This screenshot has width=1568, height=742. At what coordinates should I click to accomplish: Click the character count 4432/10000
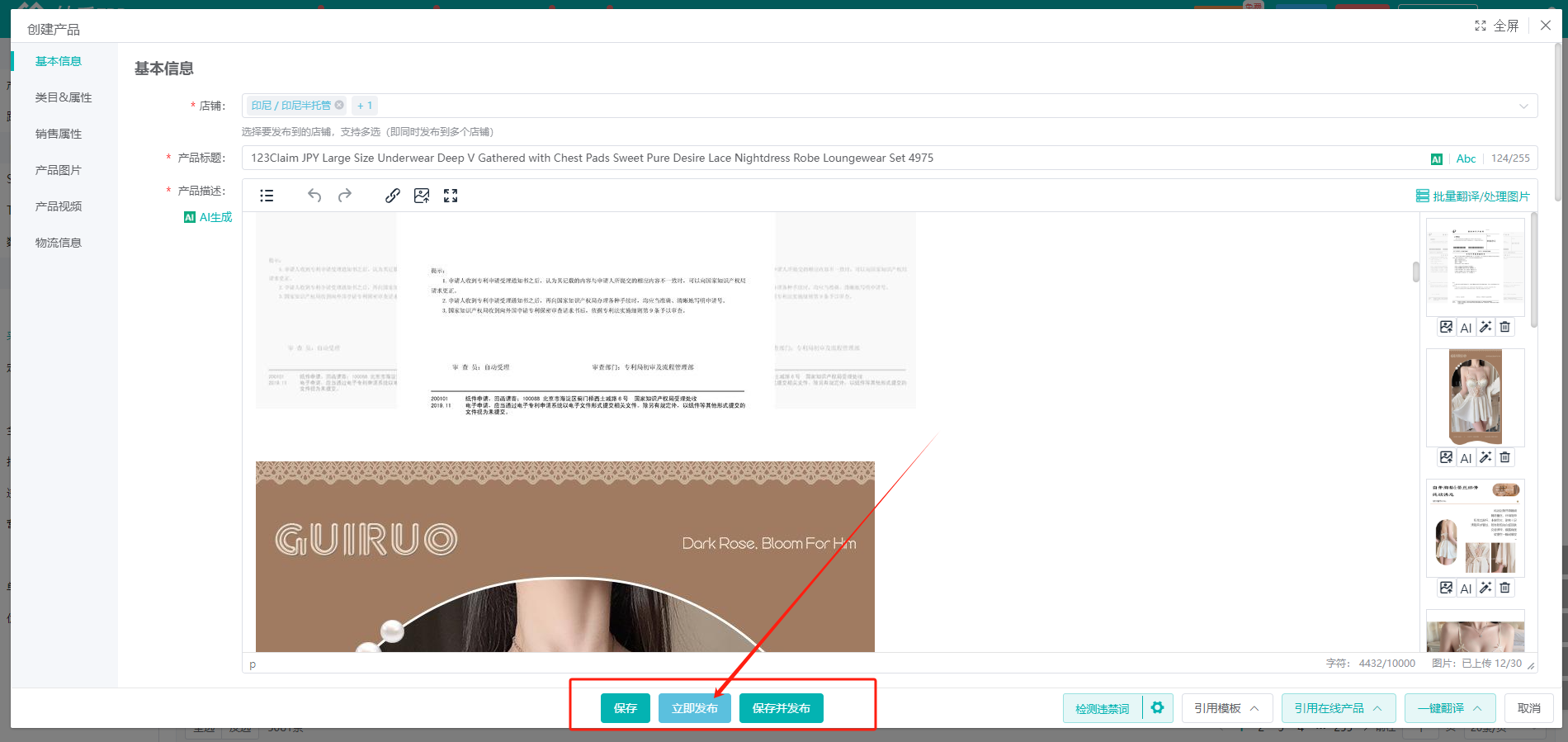coord(1386,664)
